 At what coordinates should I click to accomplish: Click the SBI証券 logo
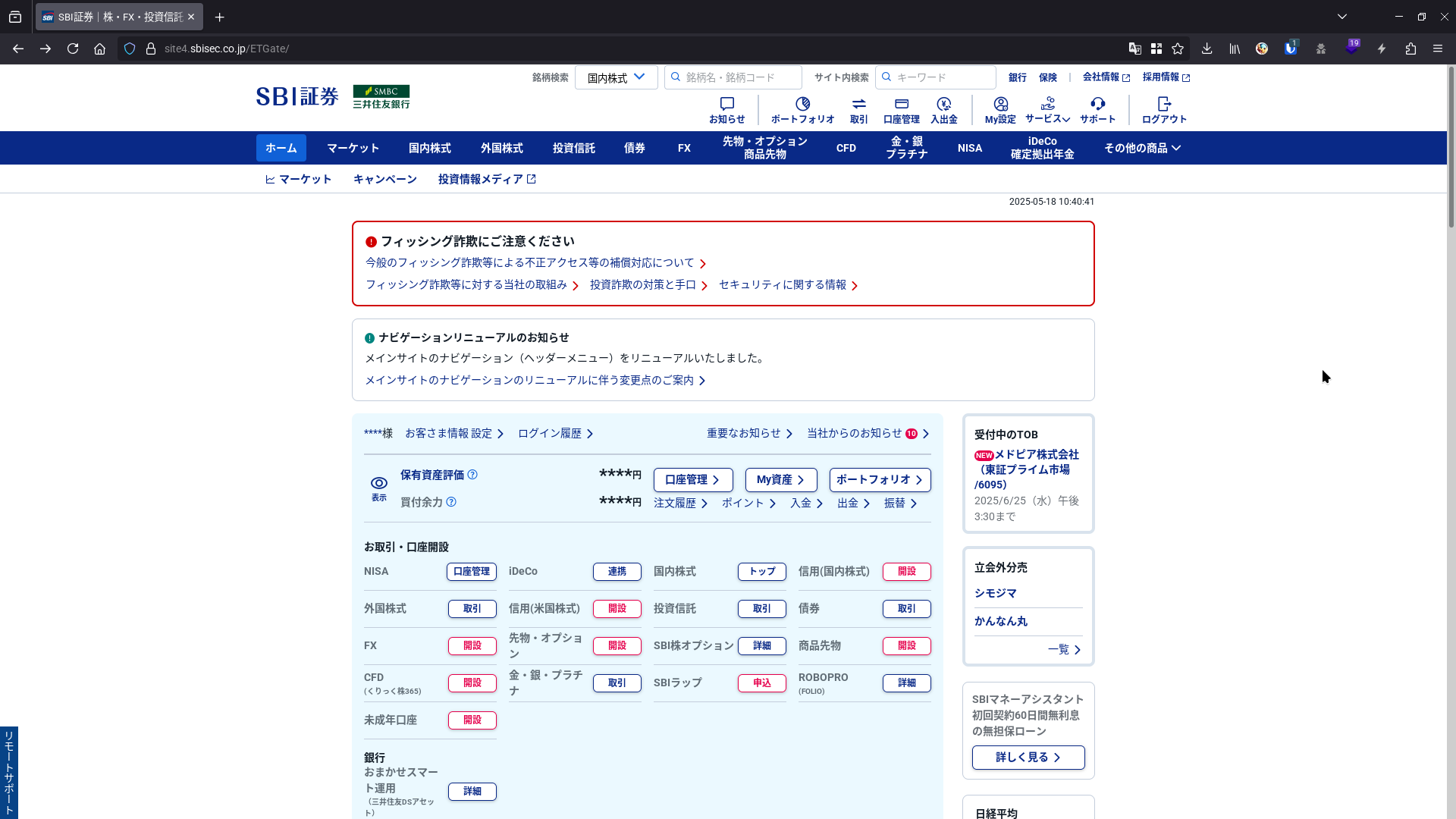pyautogui.click(x=297, y=96)
